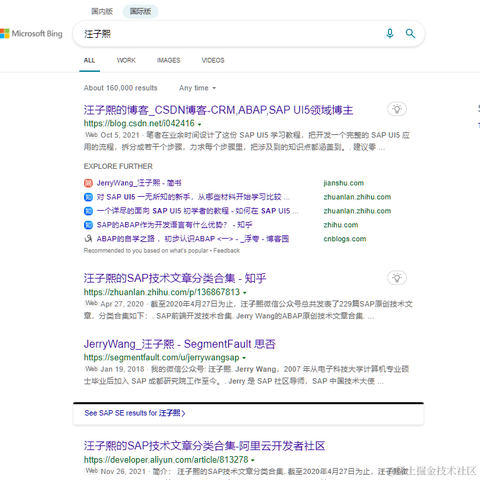Open lightbulb insight icon beside 知乎 result
The width and height of the screenshot is (480, 480).
point(397,278)
